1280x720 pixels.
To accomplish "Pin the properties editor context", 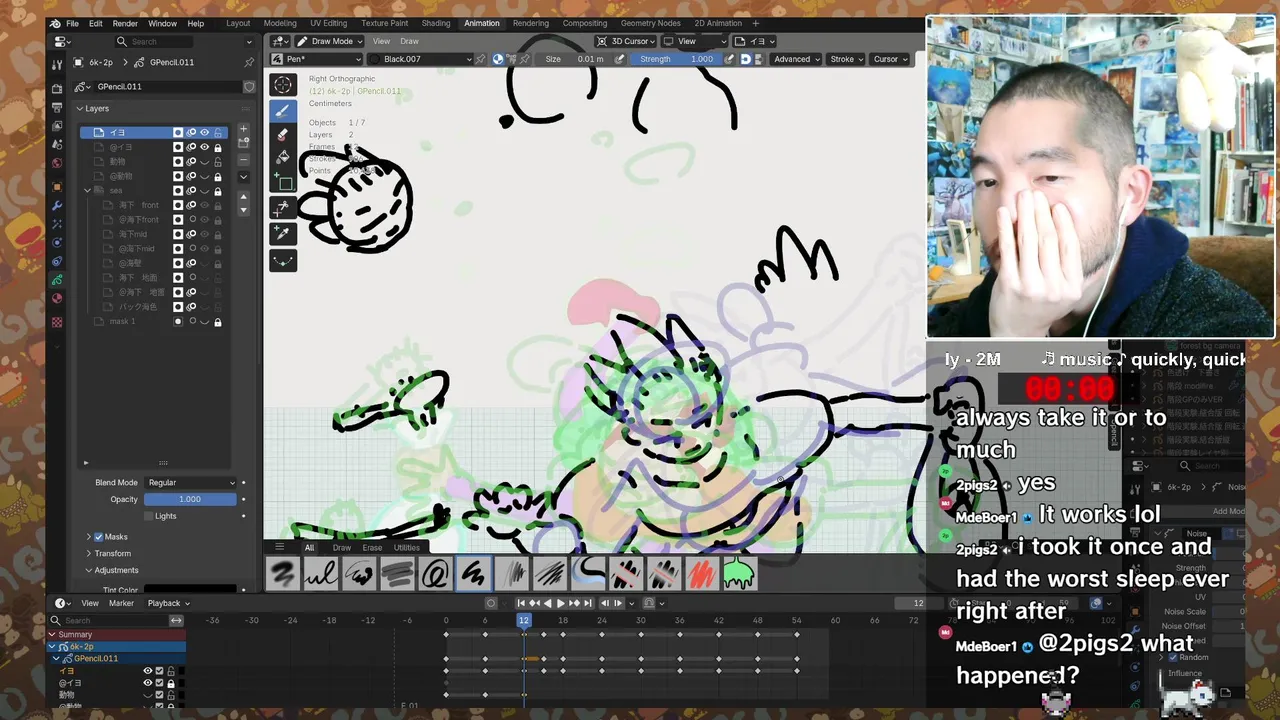I will point(249,62).
